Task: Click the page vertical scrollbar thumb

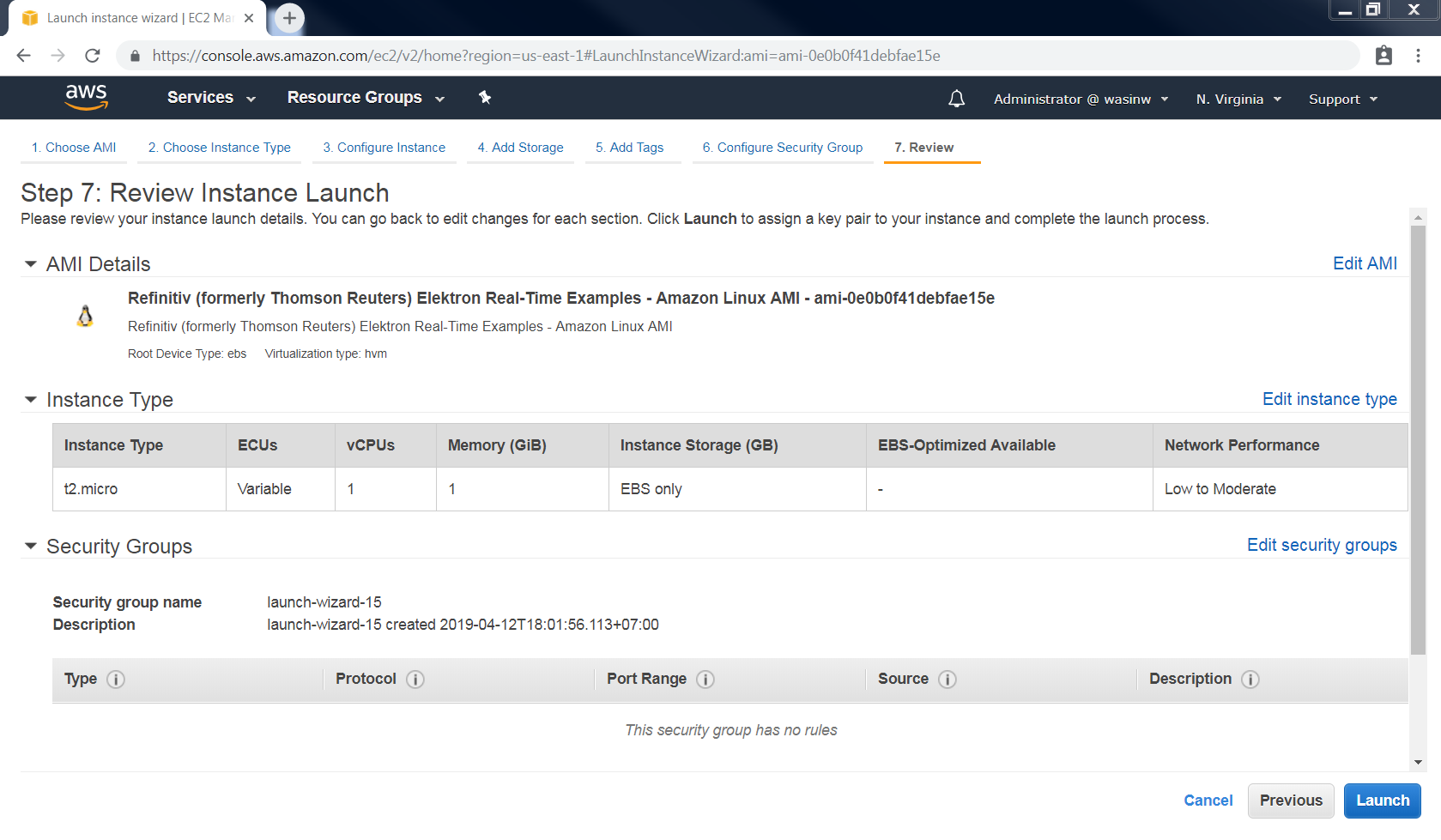Action: 1418,439
